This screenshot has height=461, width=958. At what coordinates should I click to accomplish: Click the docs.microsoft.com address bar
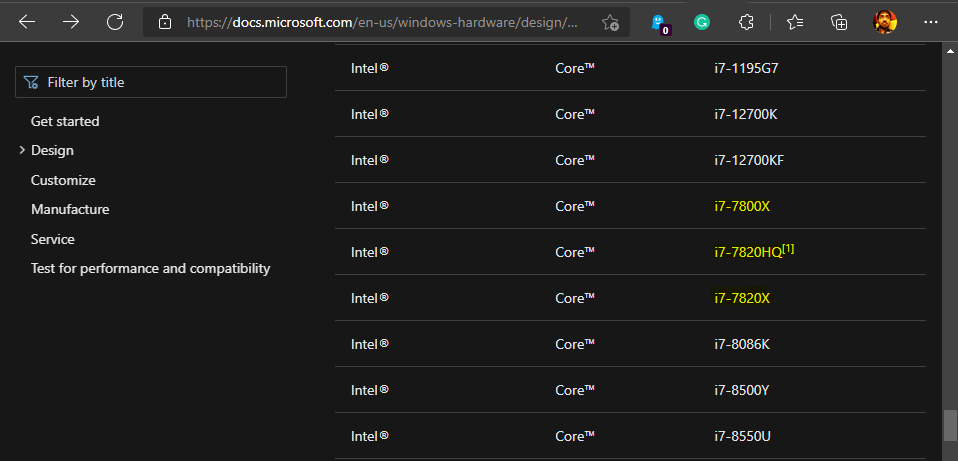[382, 23]
